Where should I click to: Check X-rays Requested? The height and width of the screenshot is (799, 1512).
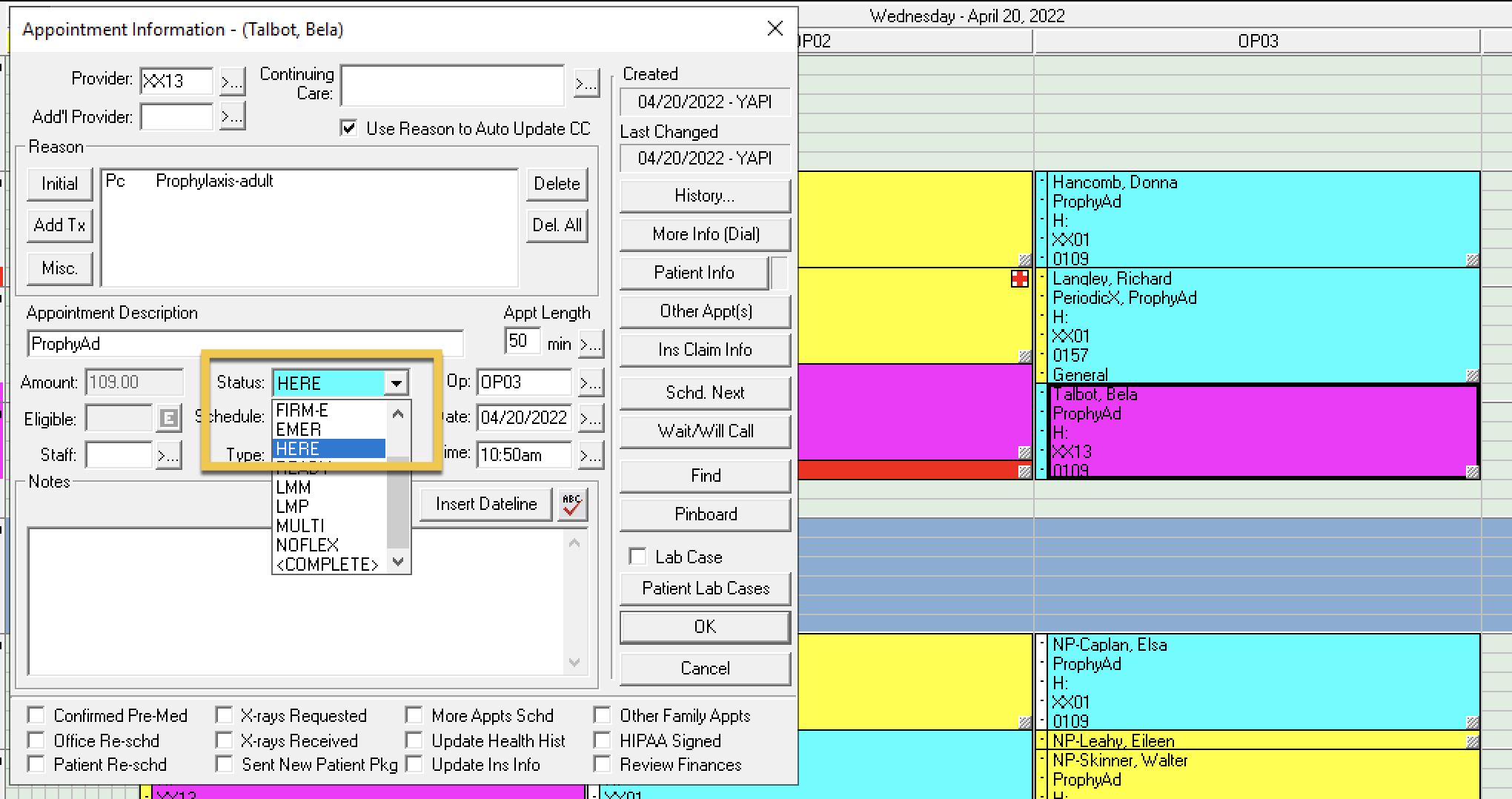(224, 715)
